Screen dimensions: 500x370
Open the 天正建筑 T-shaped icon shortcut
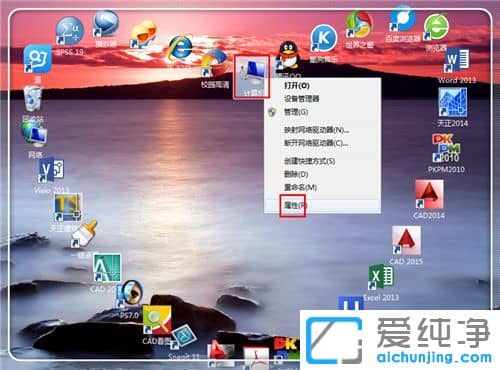pos(68,207)
